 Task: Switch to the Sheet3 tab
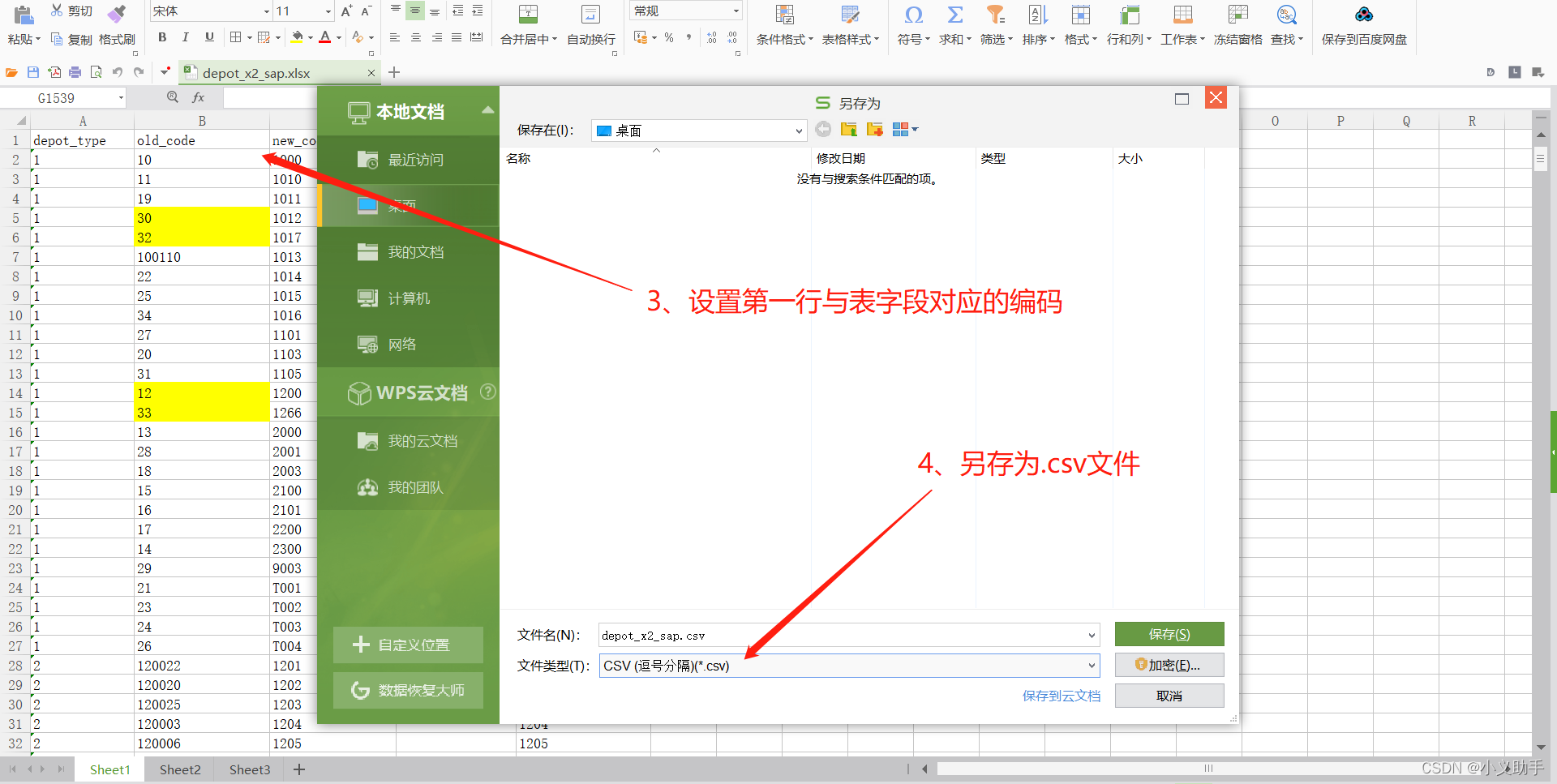(x=250, y=769)
